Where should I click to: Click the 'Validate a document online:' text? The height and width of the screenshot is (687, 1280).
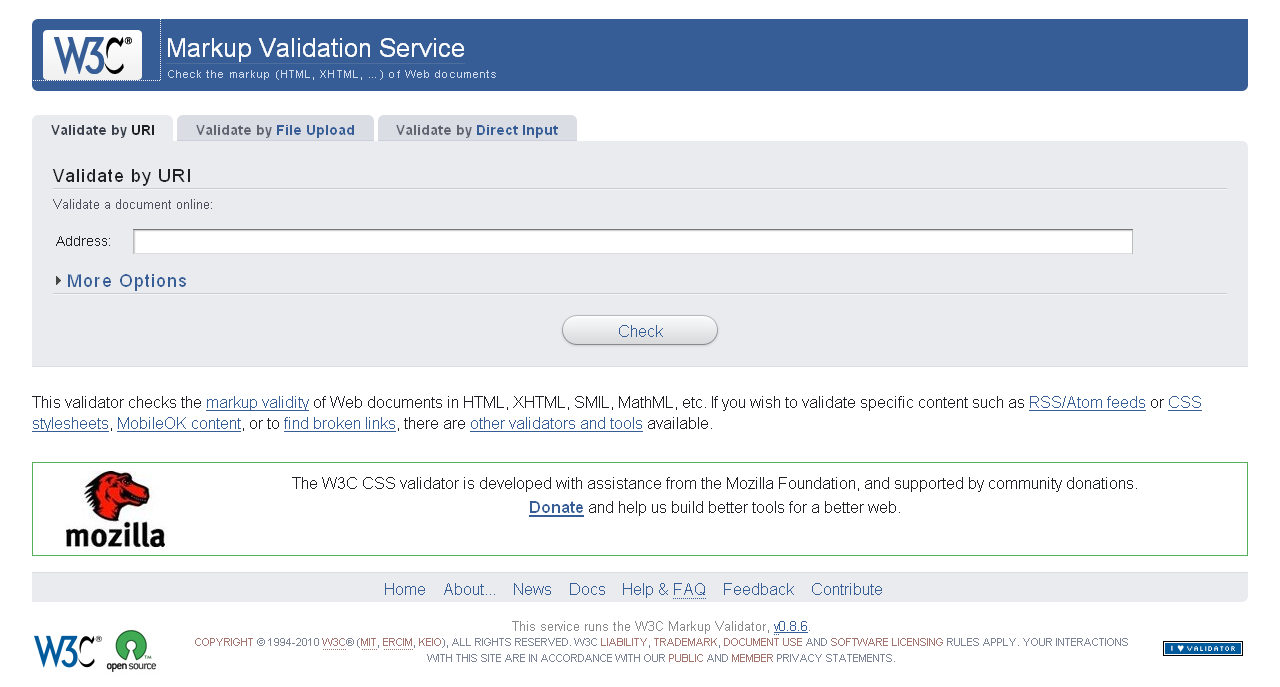click(x=133, y=205)
